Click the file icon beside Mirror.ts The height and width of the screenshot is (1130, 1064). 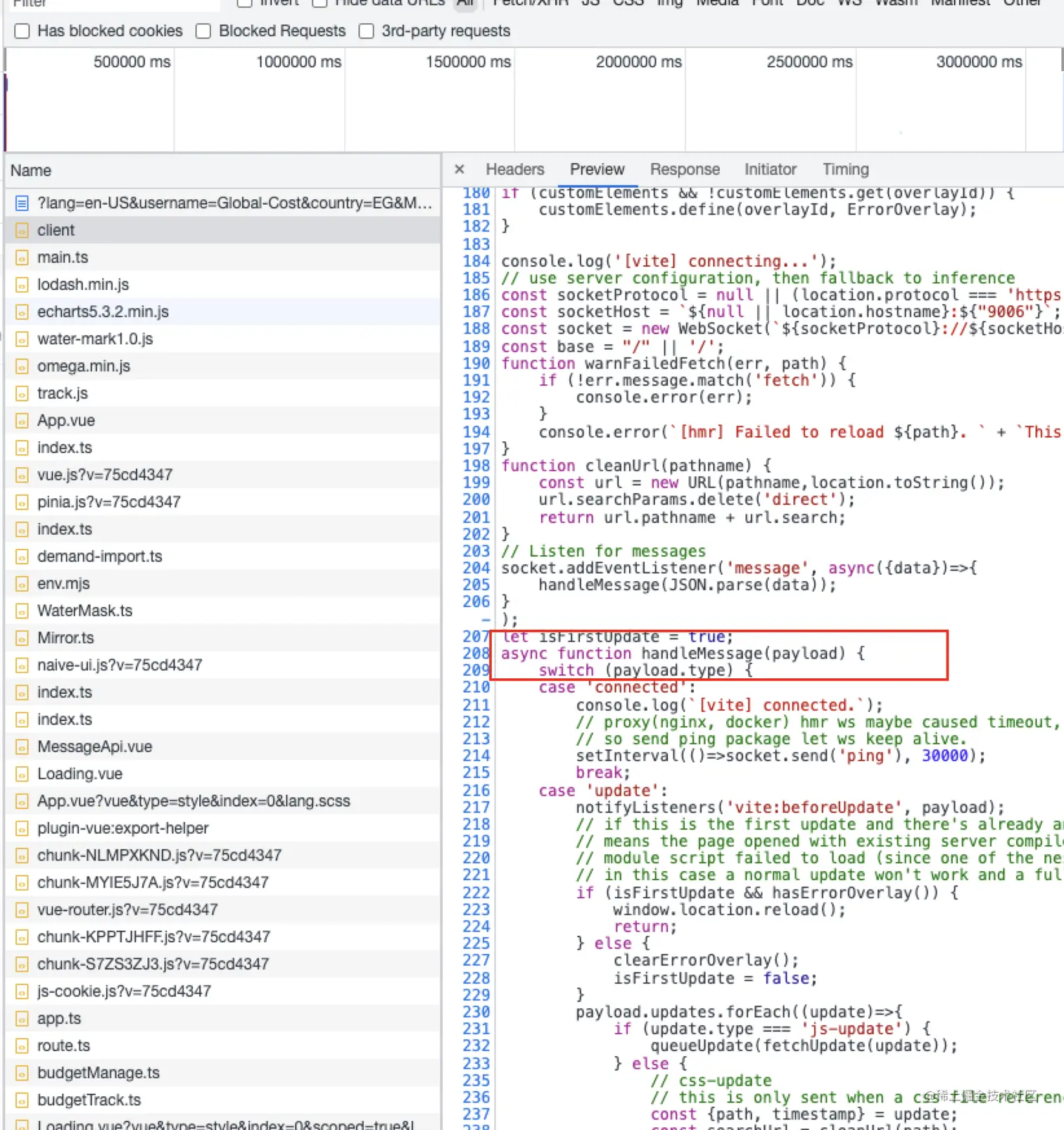(22, 639)
